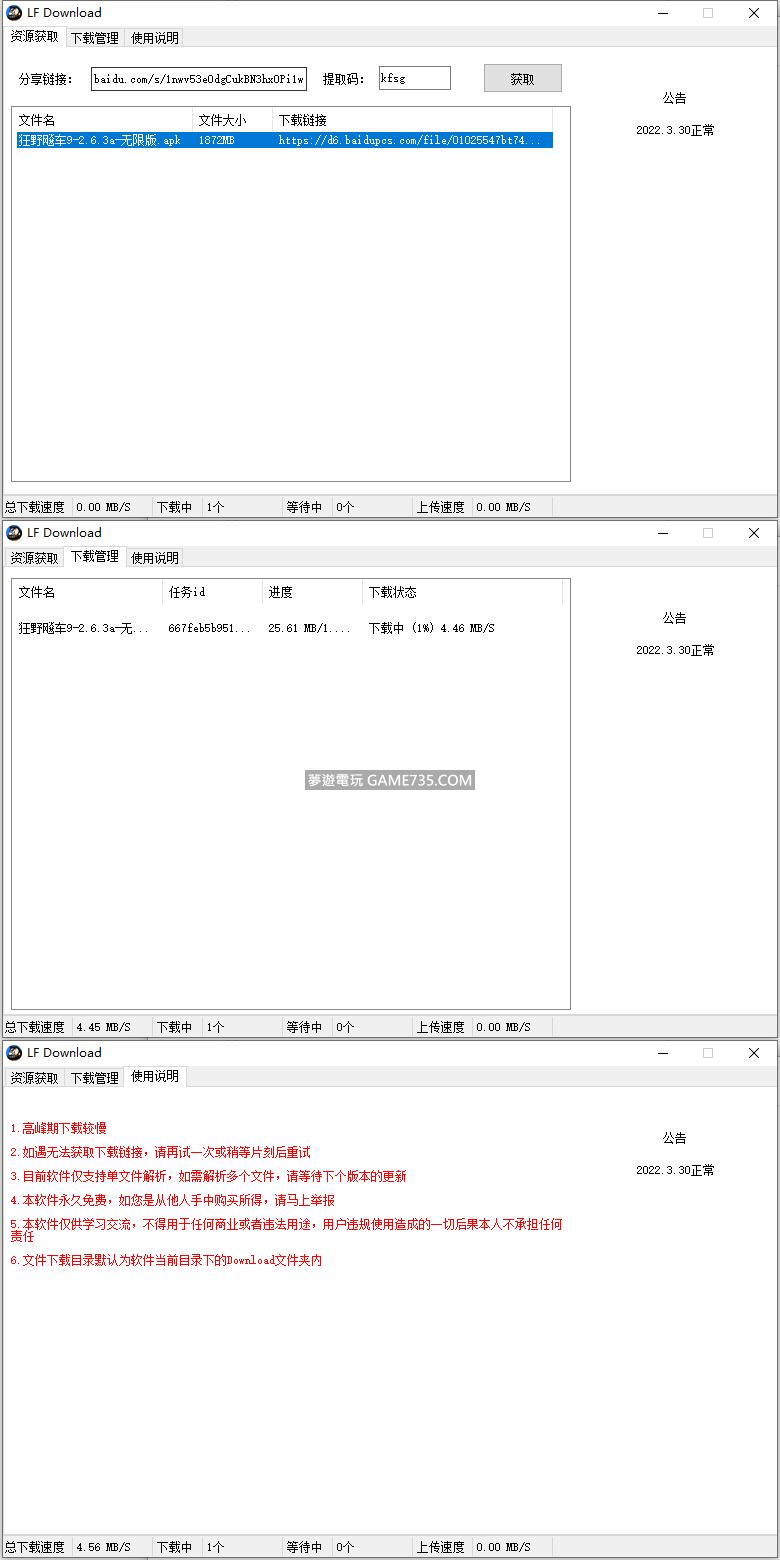Minimize the bottom LF Download window
Image resolution: width=780 pixels, height=1560 pixels.
pyautogui.click(x=662, y=1053)
